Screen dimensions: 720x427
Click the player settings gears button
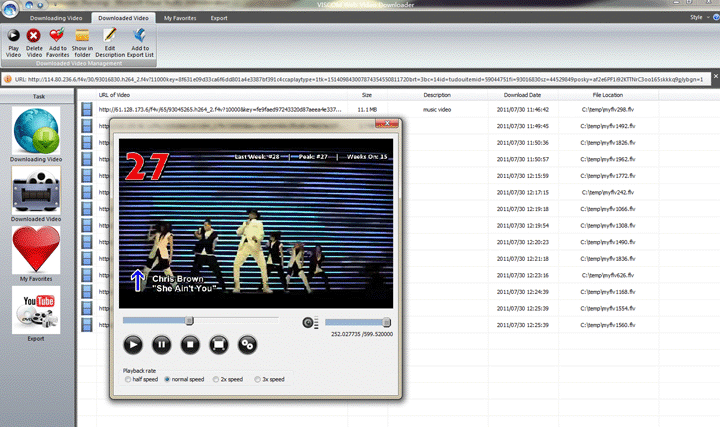[247, 344]
